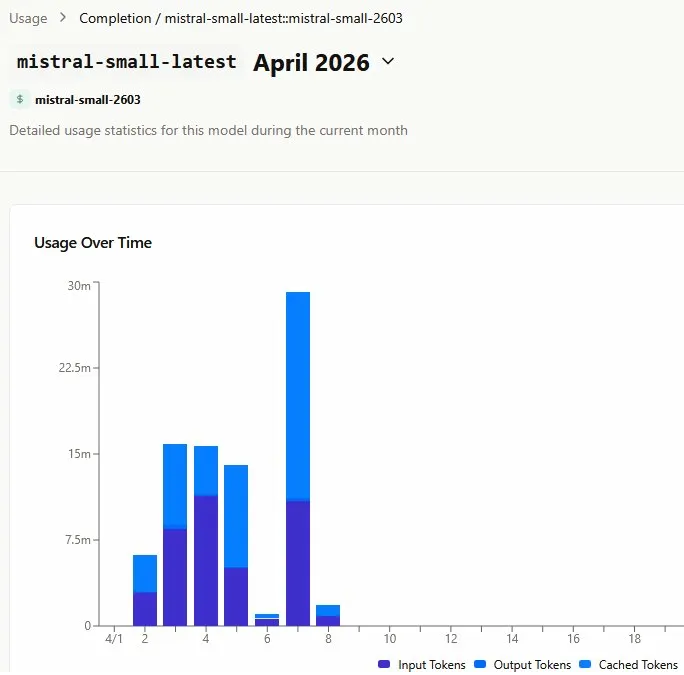
Task: Click the Cached Tokens legend label
Action: [x=638, y=665]
